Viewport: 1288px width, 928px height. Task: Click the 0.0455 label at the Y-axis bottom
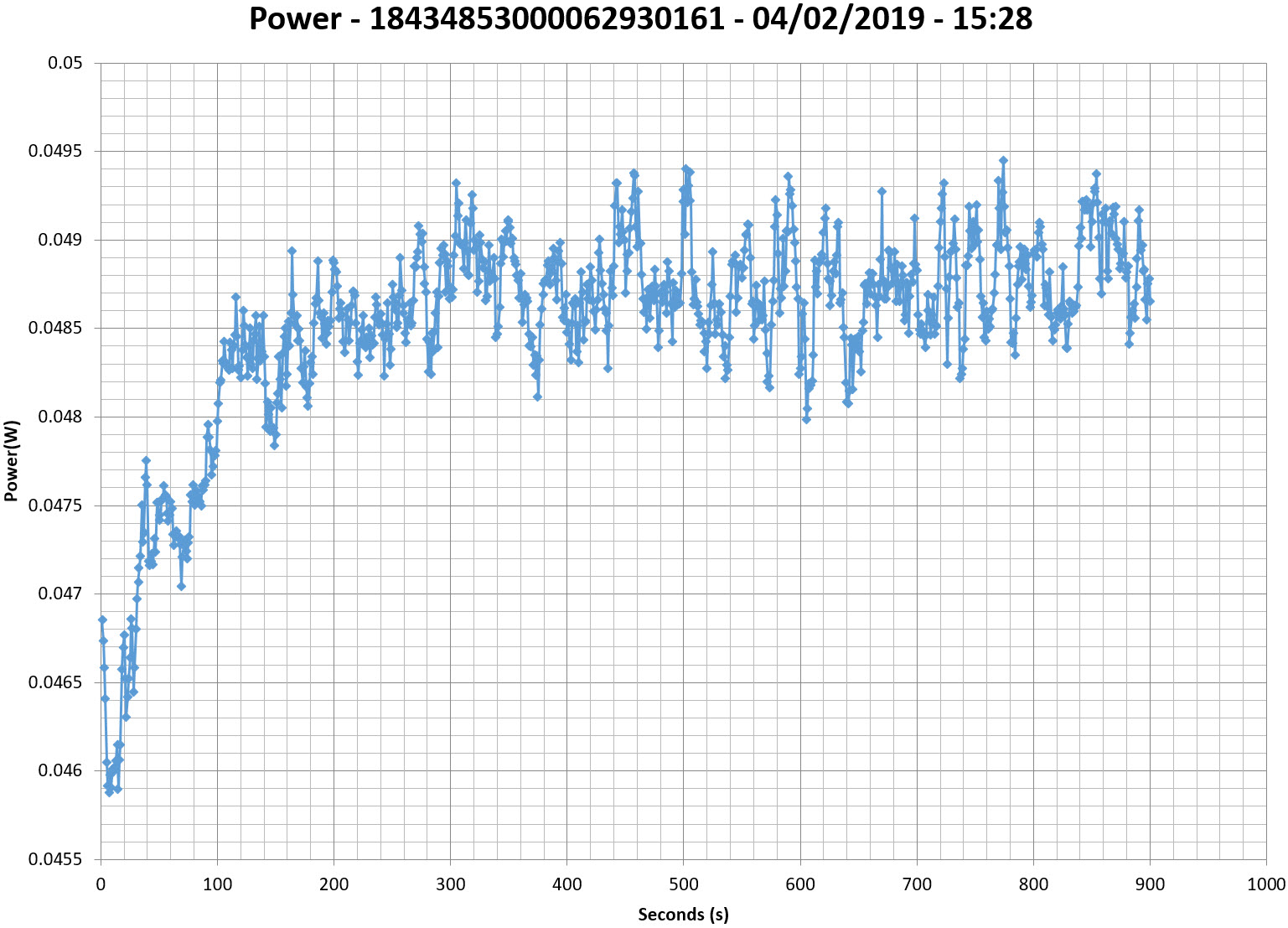[55, 859]
